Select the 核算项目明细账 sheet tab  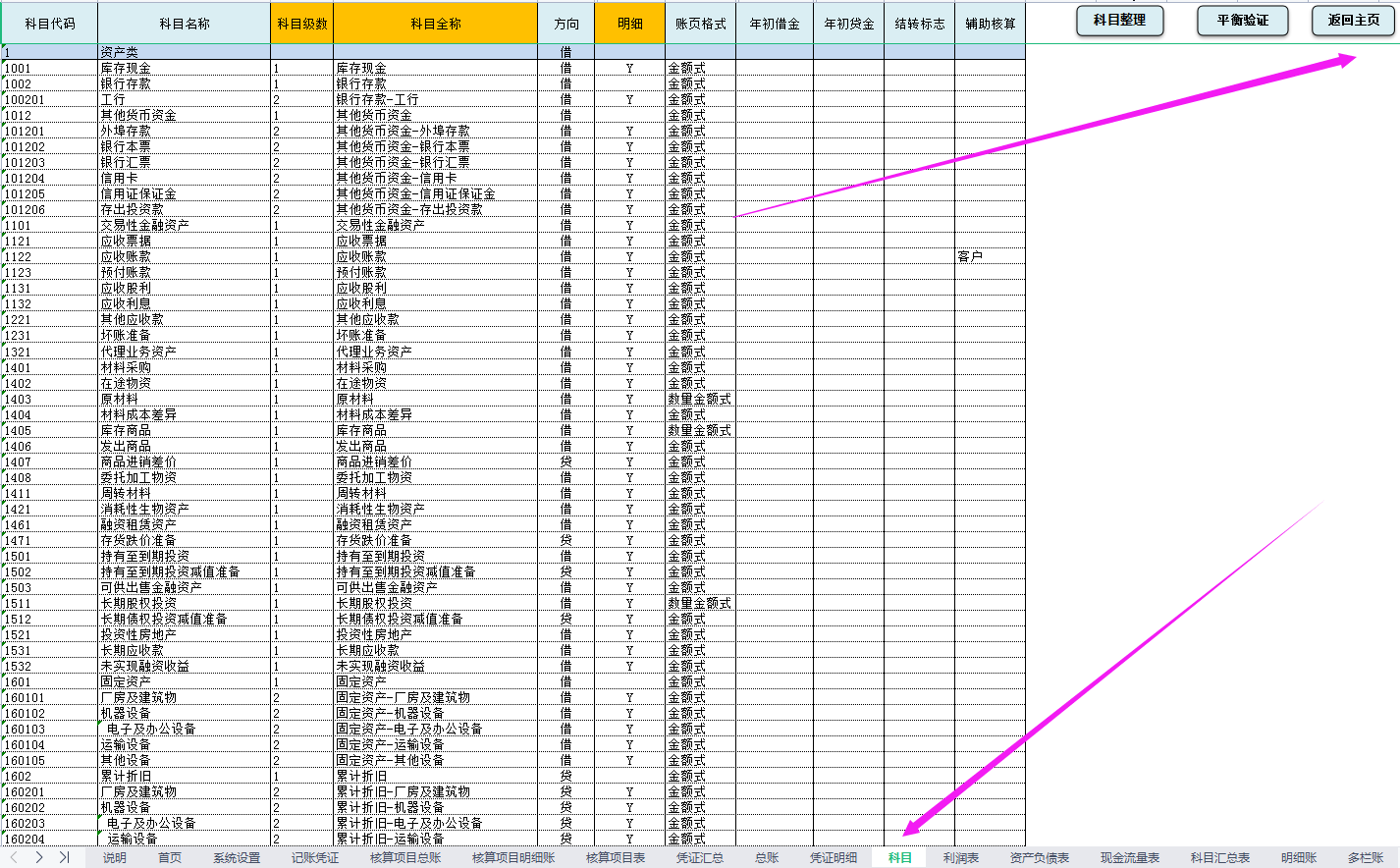tap(513, 858)
